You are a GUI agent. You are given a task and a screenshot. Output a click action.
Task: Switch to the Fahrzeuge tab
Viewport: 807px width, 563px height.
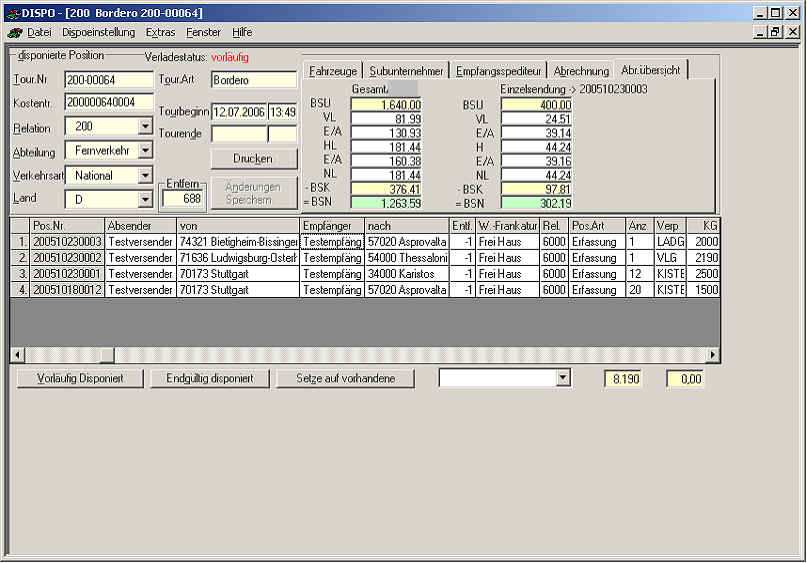pyautogui.click(x=333, y=71)
